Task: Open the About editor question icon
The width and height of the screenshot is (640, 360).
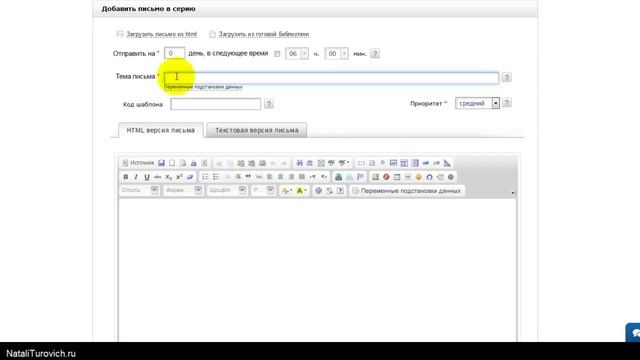Action: [x=340, y=191]
